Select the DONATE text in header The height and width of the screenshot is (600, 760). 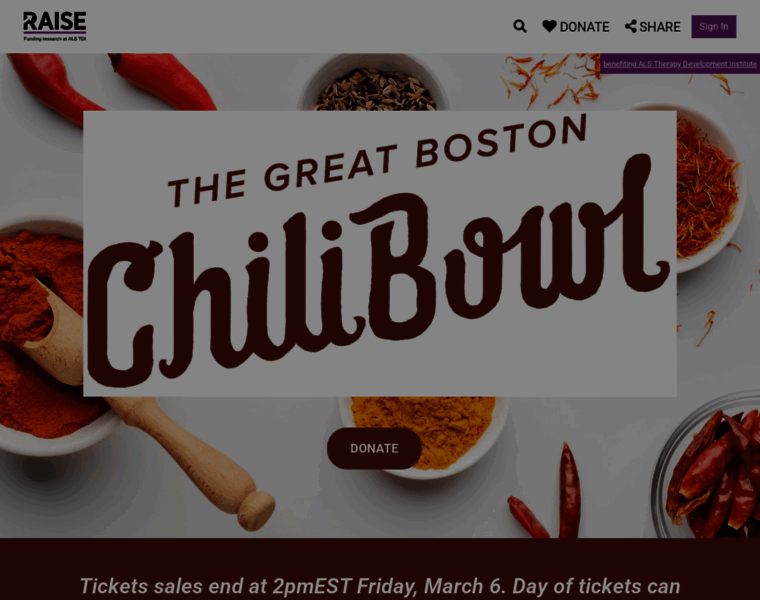585,27
